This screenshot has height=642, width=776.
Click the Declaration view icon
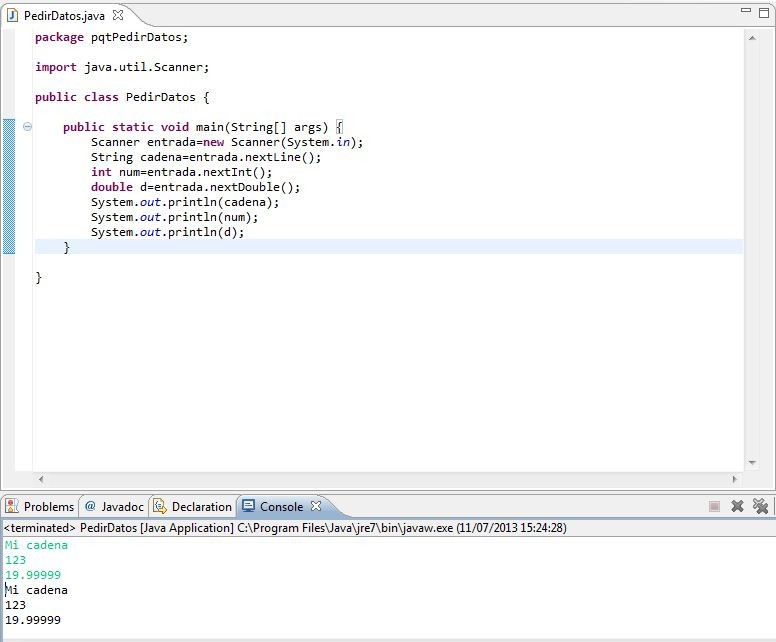tap(160, 506)
